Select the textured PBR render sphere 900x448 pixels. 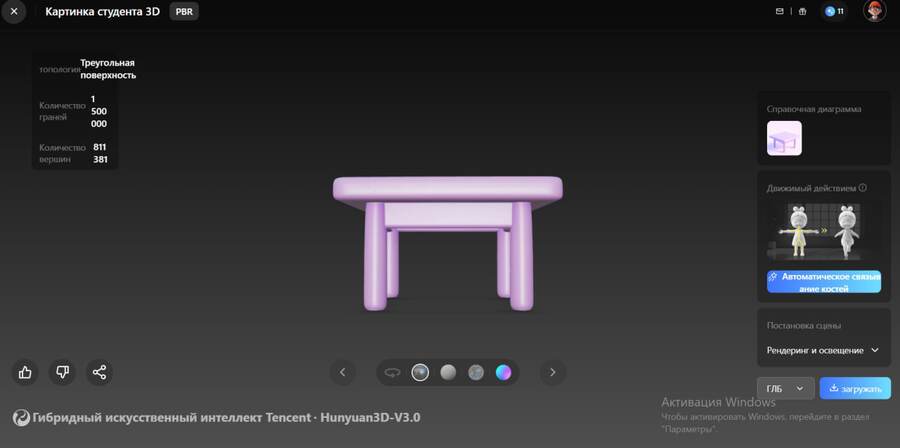pos(420,372)
